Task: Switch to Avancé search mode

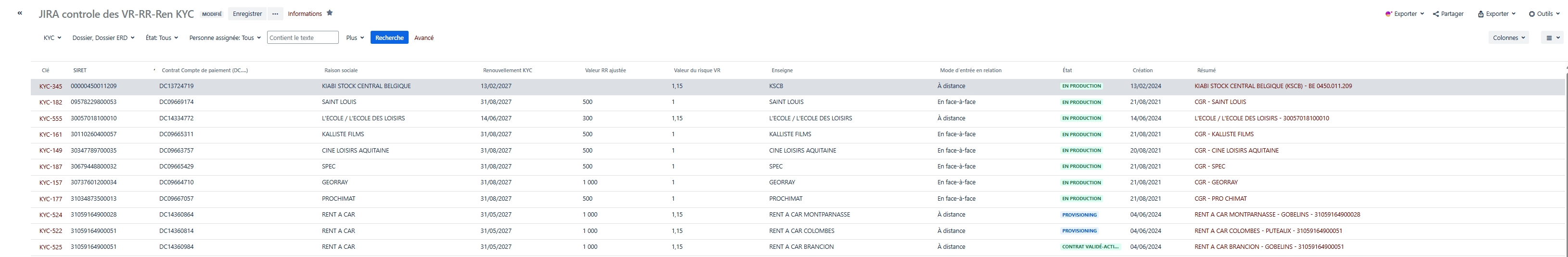Action: [x=424, y=38]
